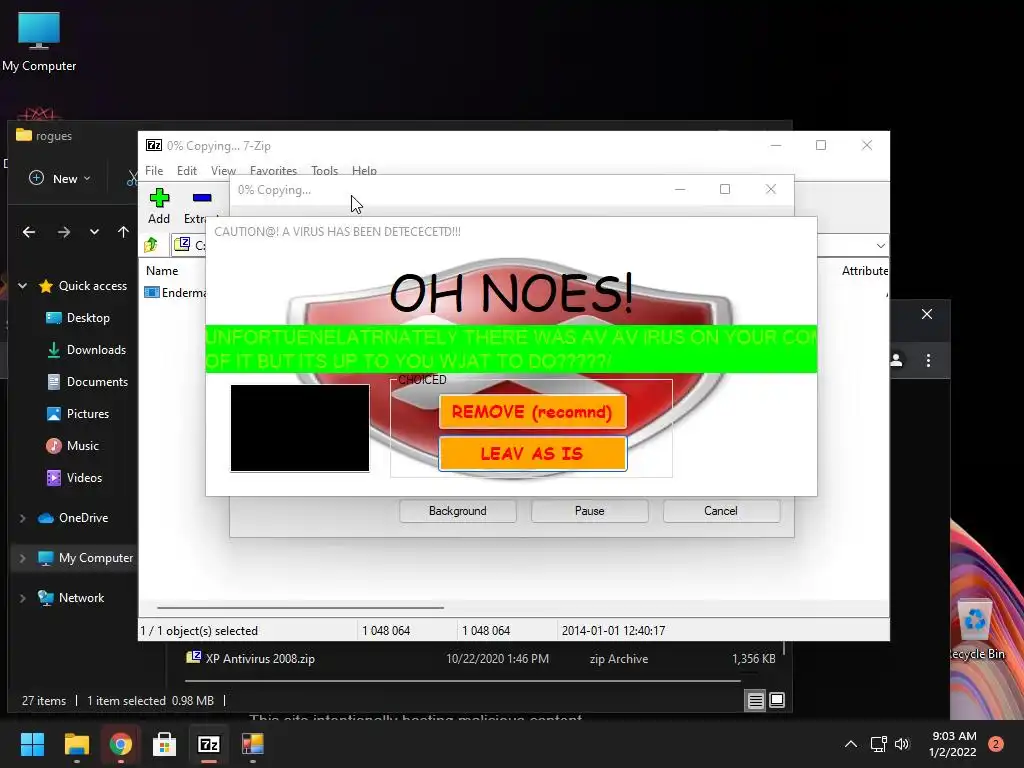
Task: Click New button in File Explorer
Action: [60, 178]
